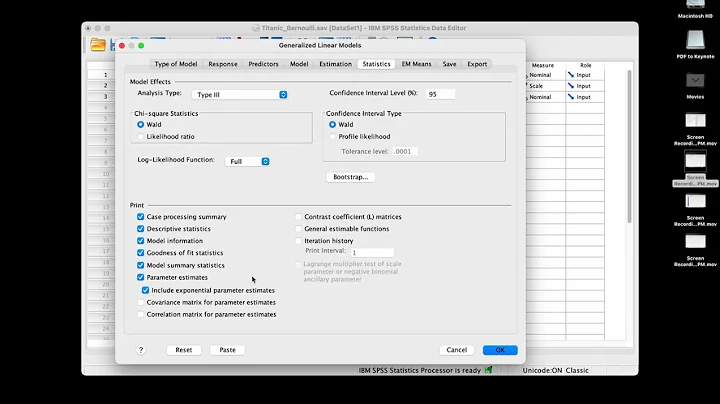
Task: Uncheck Parameter estimates
Action: click(x=141, y=277)
